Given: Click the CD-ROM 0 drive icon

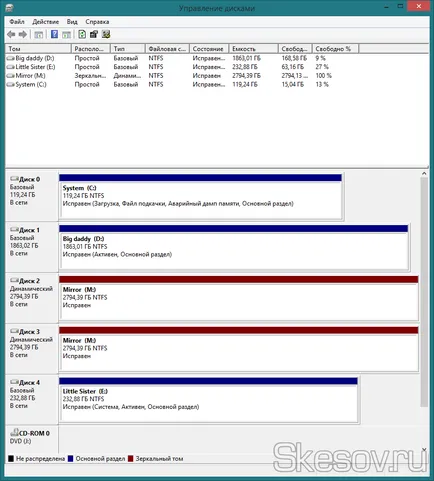Looking at the screenshot, I should coord(14,433).
